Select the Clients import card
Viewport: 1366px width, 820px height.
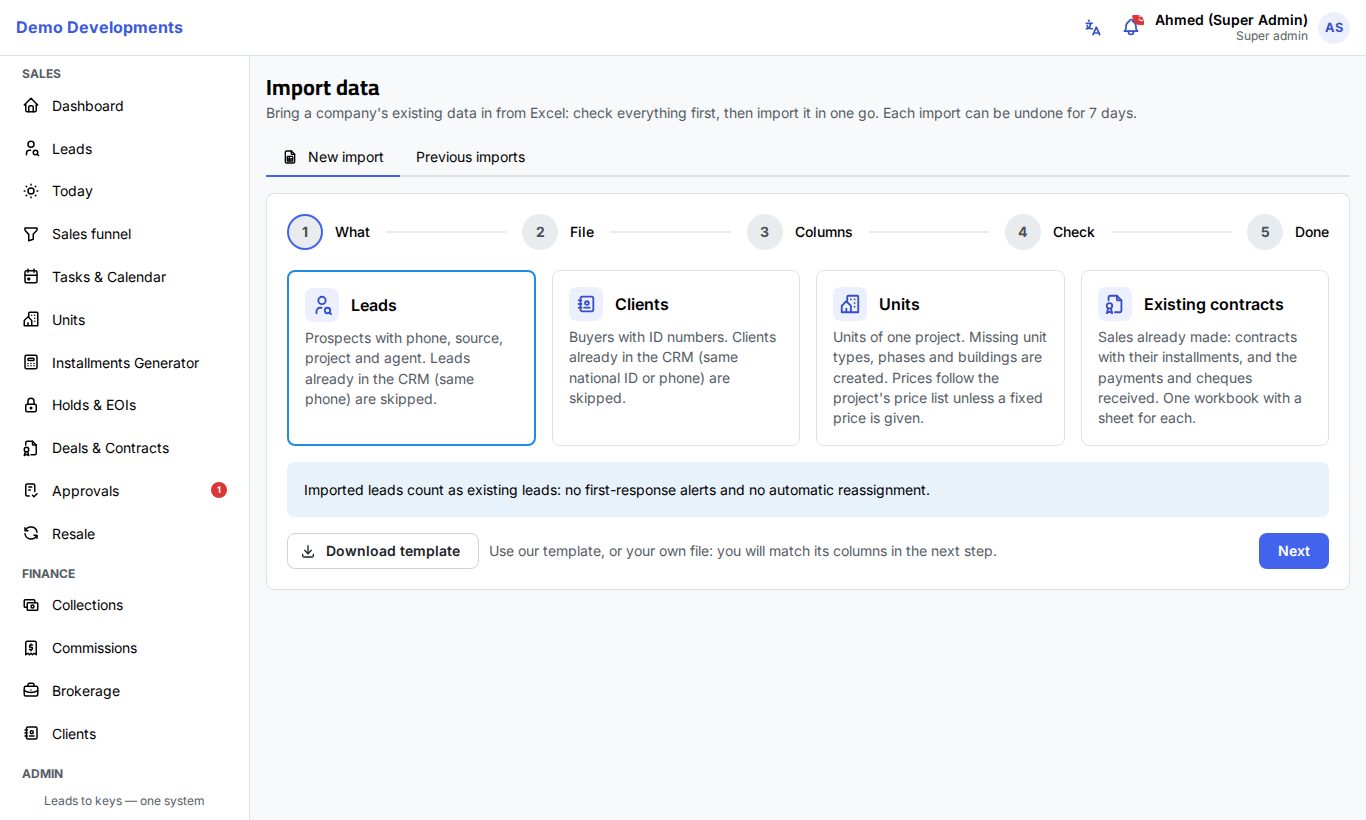[x=676, y=358]
